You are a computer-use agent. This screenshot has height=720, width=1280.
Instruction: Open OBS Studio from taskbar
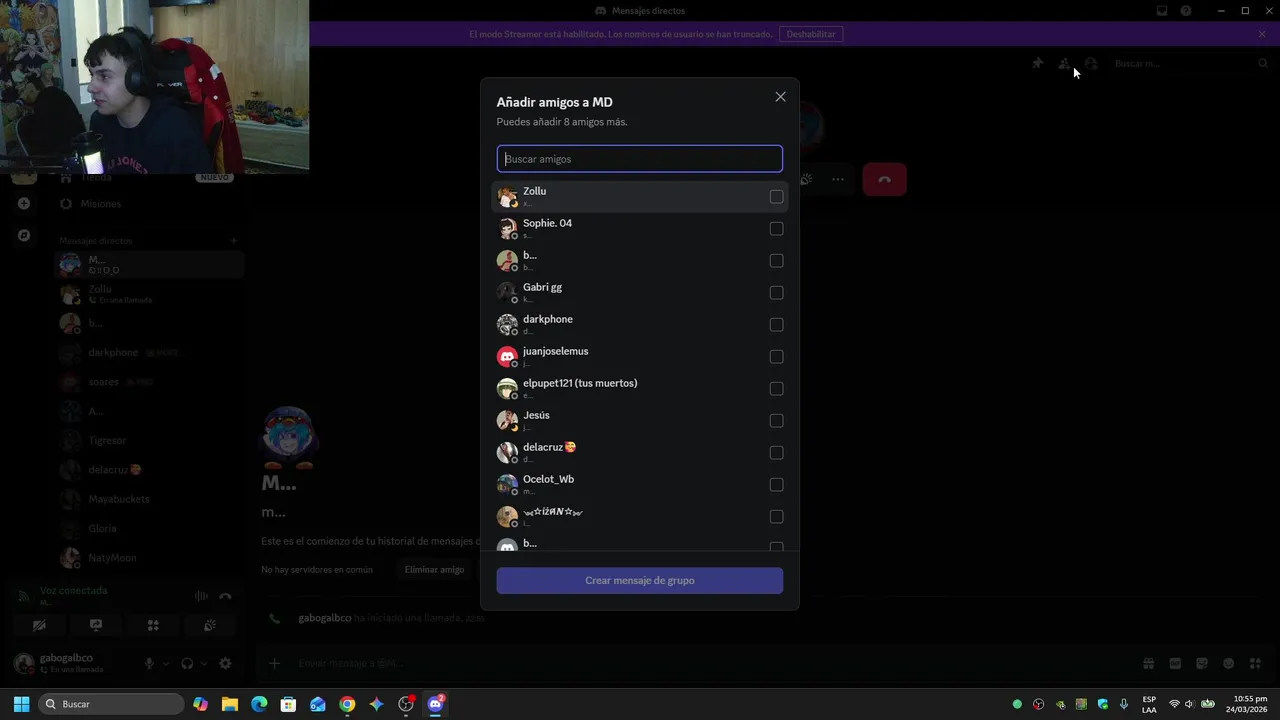(406, 704)
